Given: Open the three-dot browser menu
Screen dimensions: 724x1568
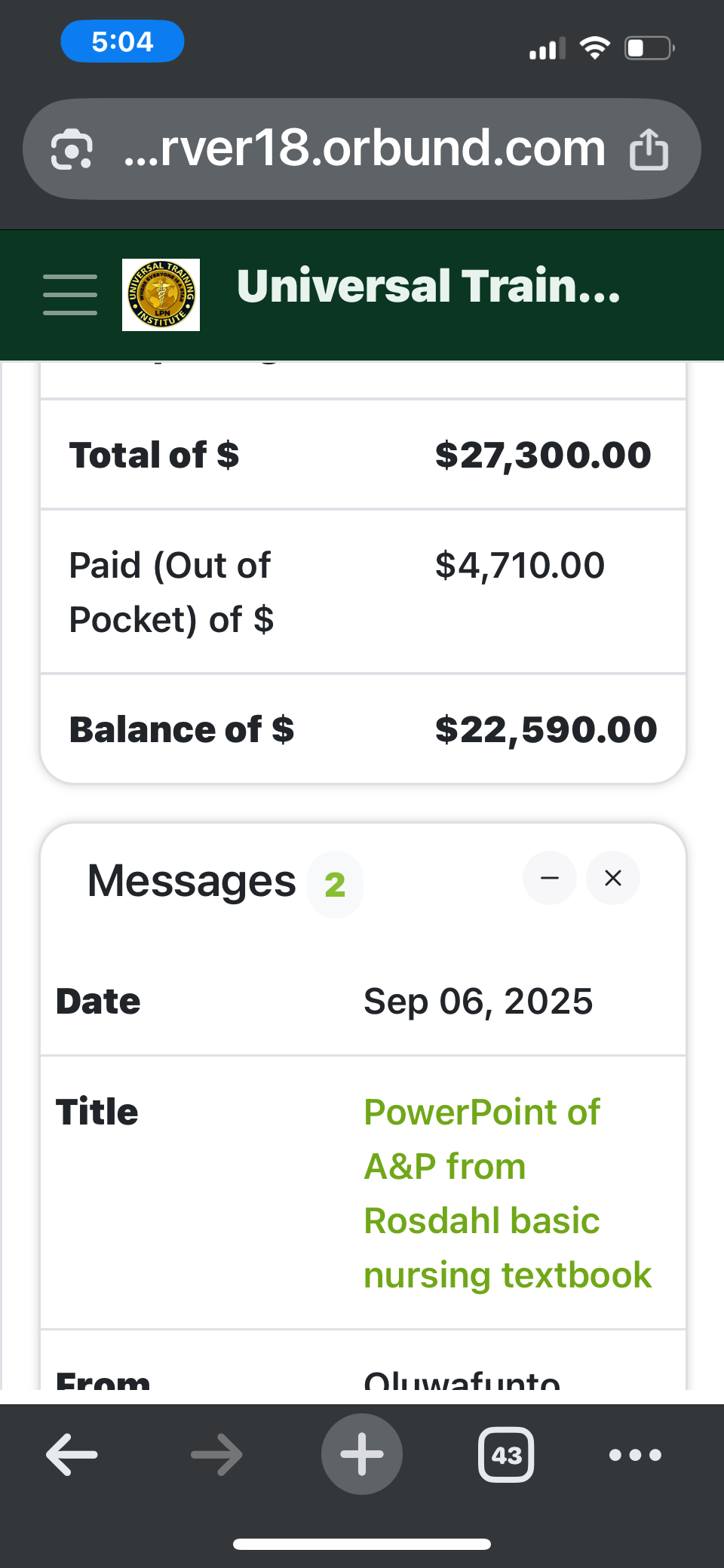Looking at the screenshot, I should [x=635, y=1454].
